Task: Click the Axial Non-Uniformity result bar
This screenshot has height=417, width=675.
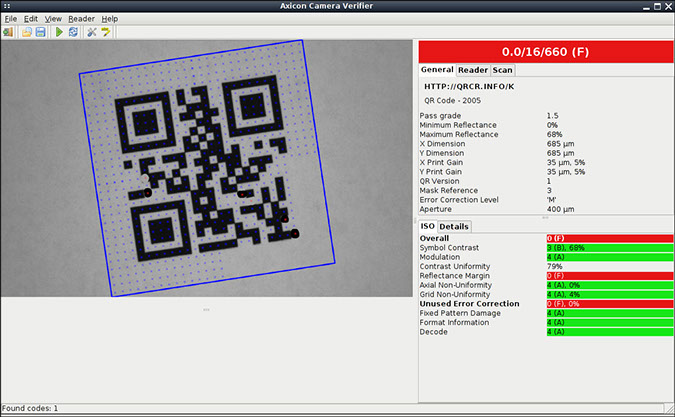Action: (610, 285)
